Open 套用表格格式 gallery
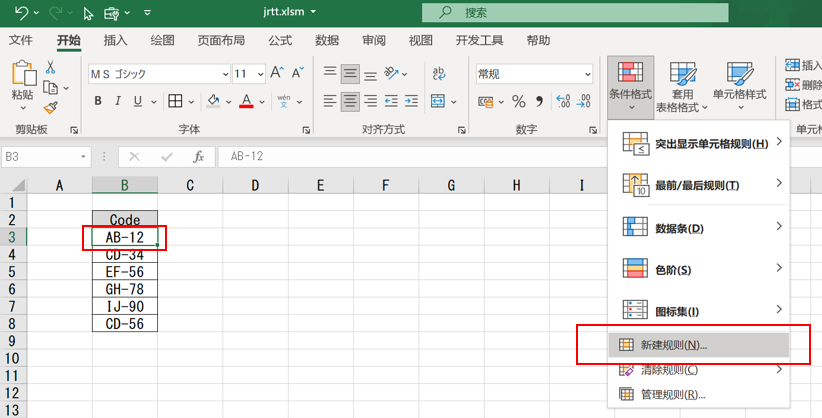 click(682, 87)
